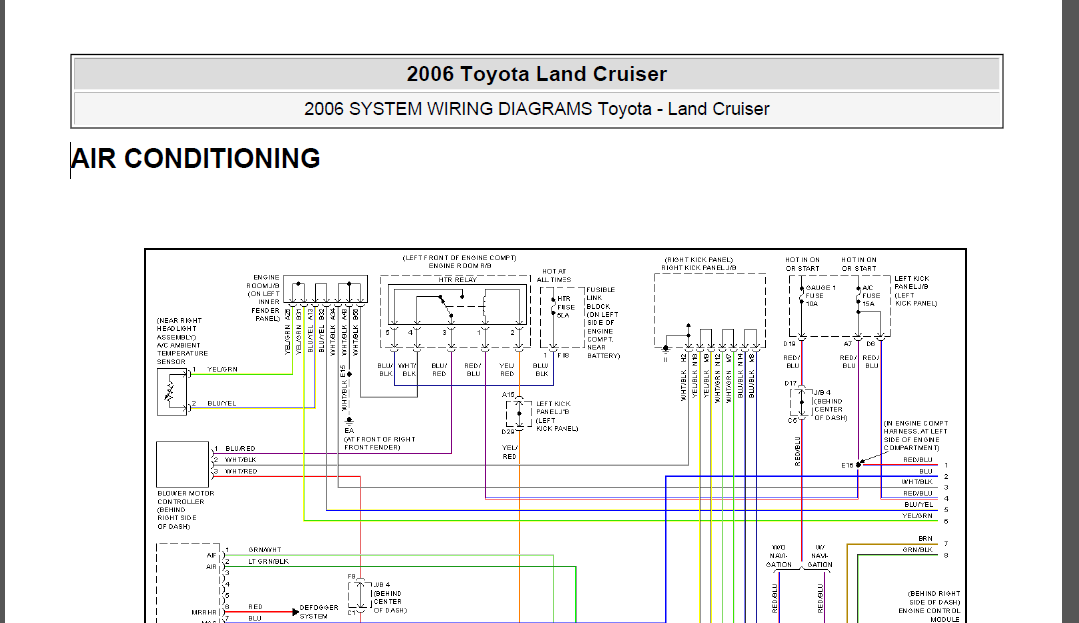The image size is (1079, 623).
Task: Click the "ENGINE ROOM R/B" label
Action: click(x=460, y=266)
